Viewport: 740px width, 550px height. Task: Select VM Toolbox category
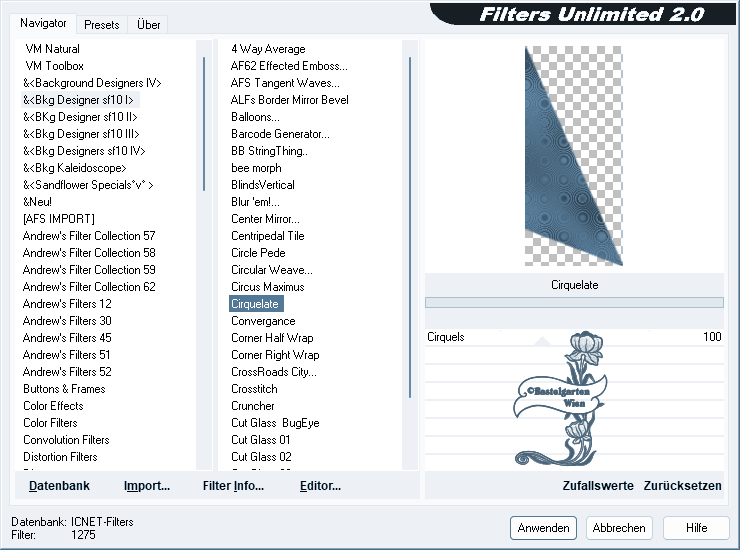tap(54, 66)
